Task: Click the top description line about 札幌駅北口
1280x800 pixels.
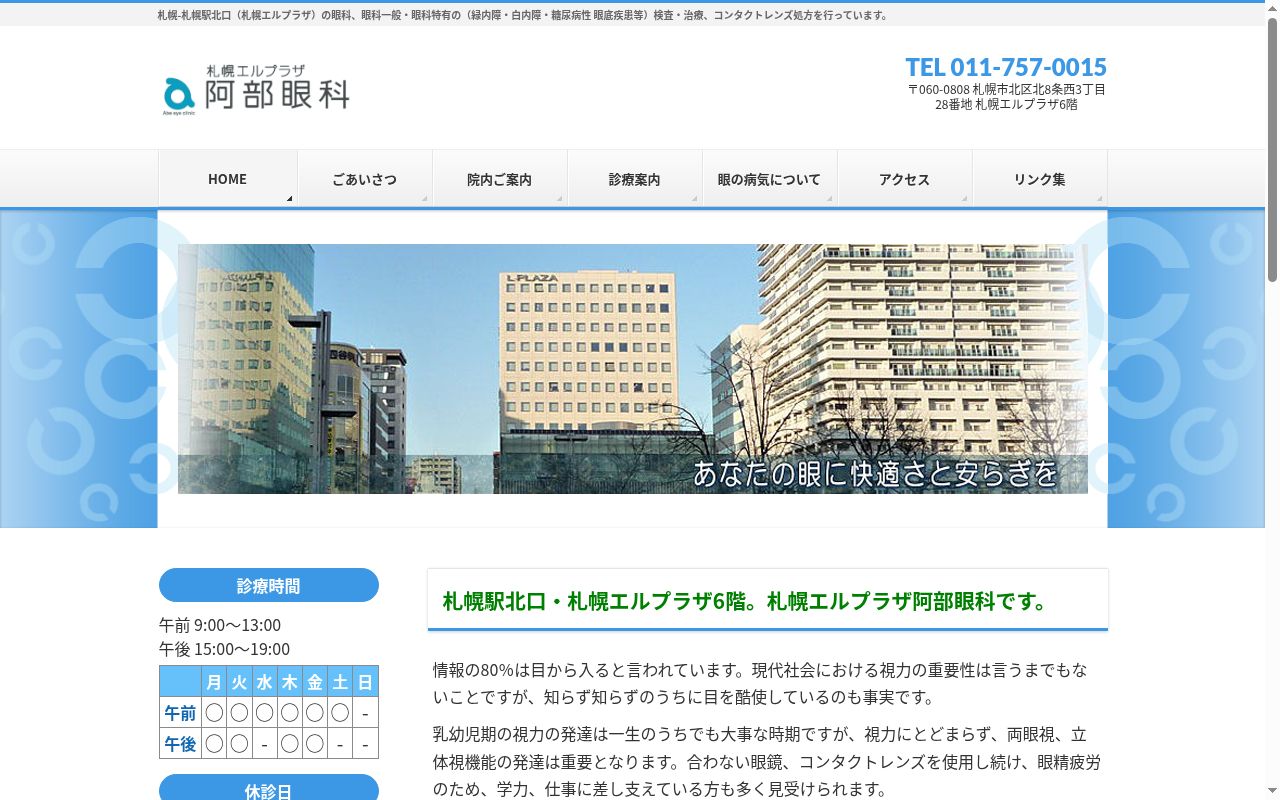Action: pyautogui.click(x=524, y=15)
